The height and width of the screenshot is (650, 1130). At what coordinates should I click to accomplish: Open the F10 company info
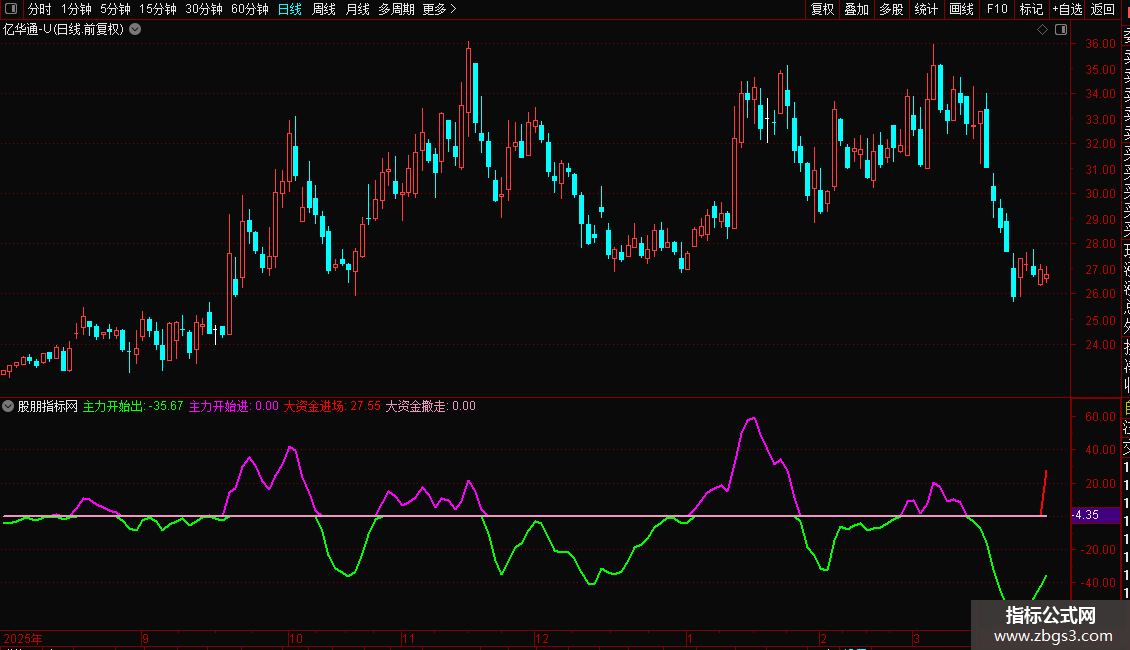(997, 9)
